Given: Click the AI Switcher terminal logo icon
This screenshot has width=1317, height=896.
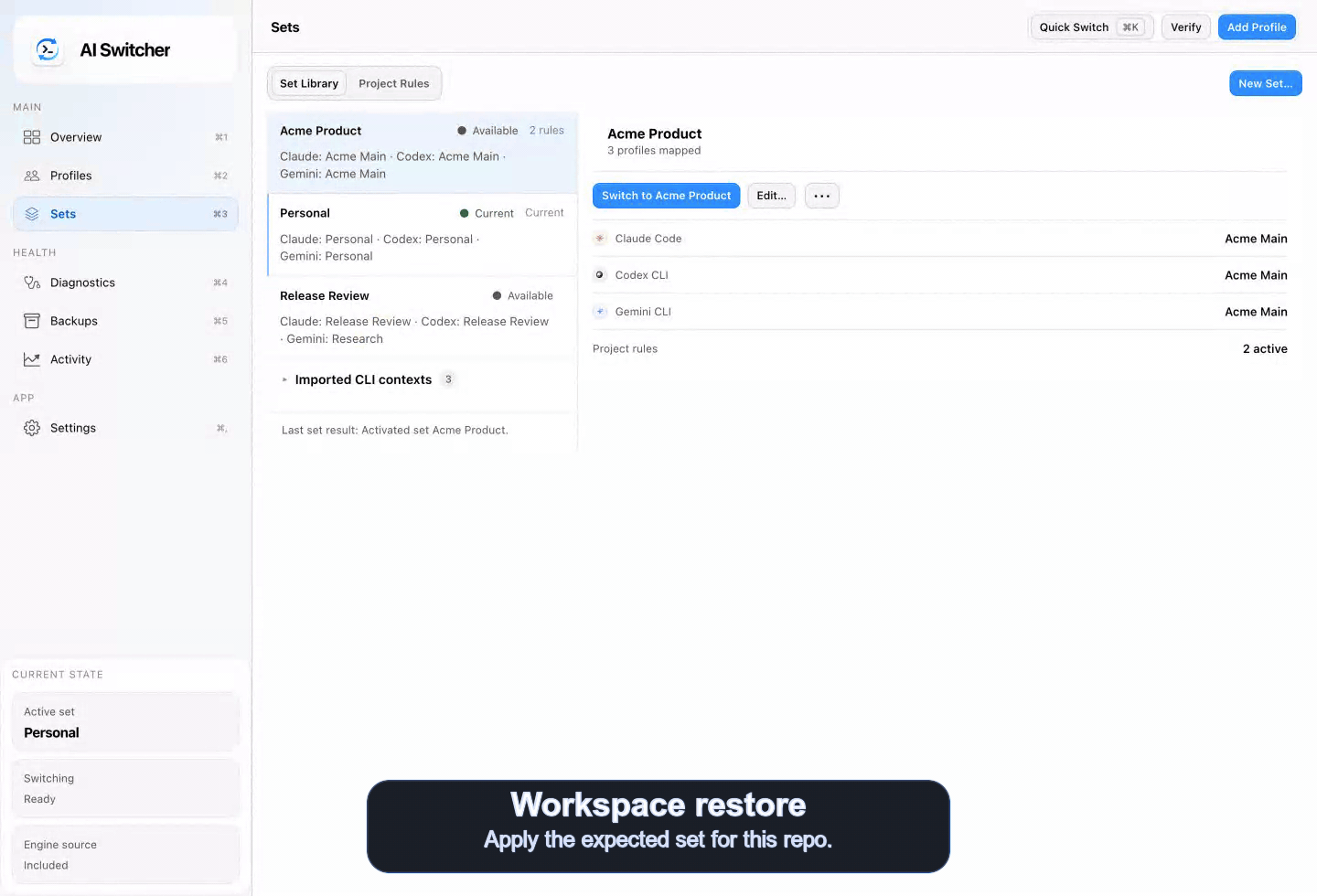Looking at the screenshot, I should [47, 49].
